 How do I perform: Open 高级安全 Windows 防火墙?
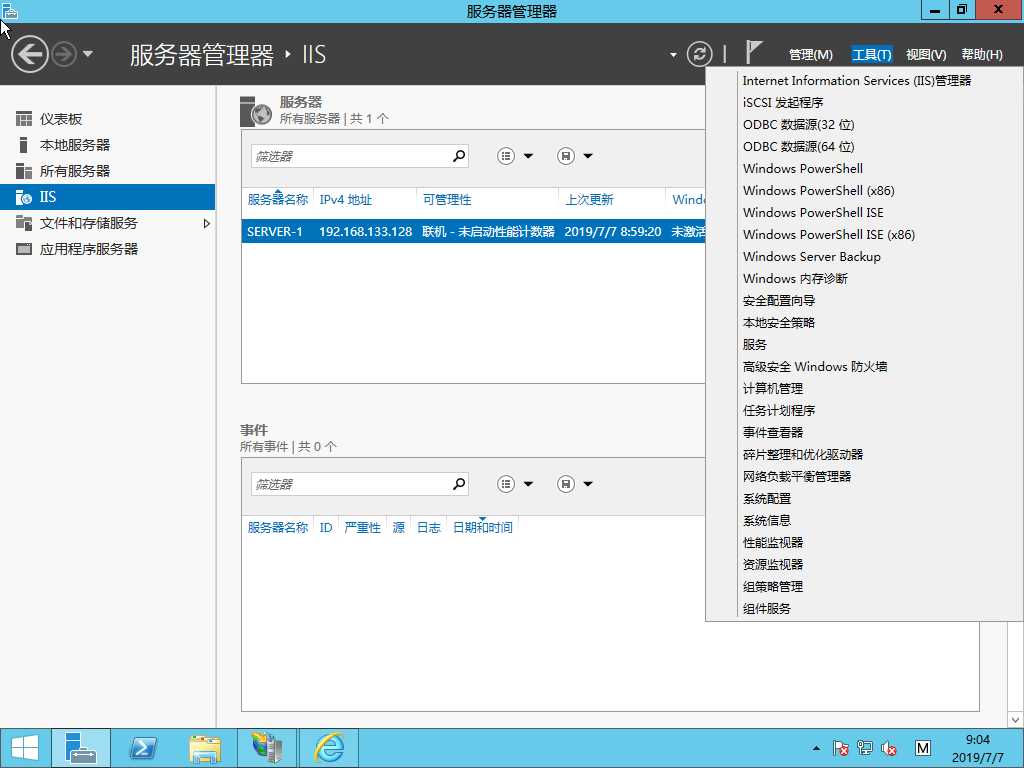(x=814, y=367)
